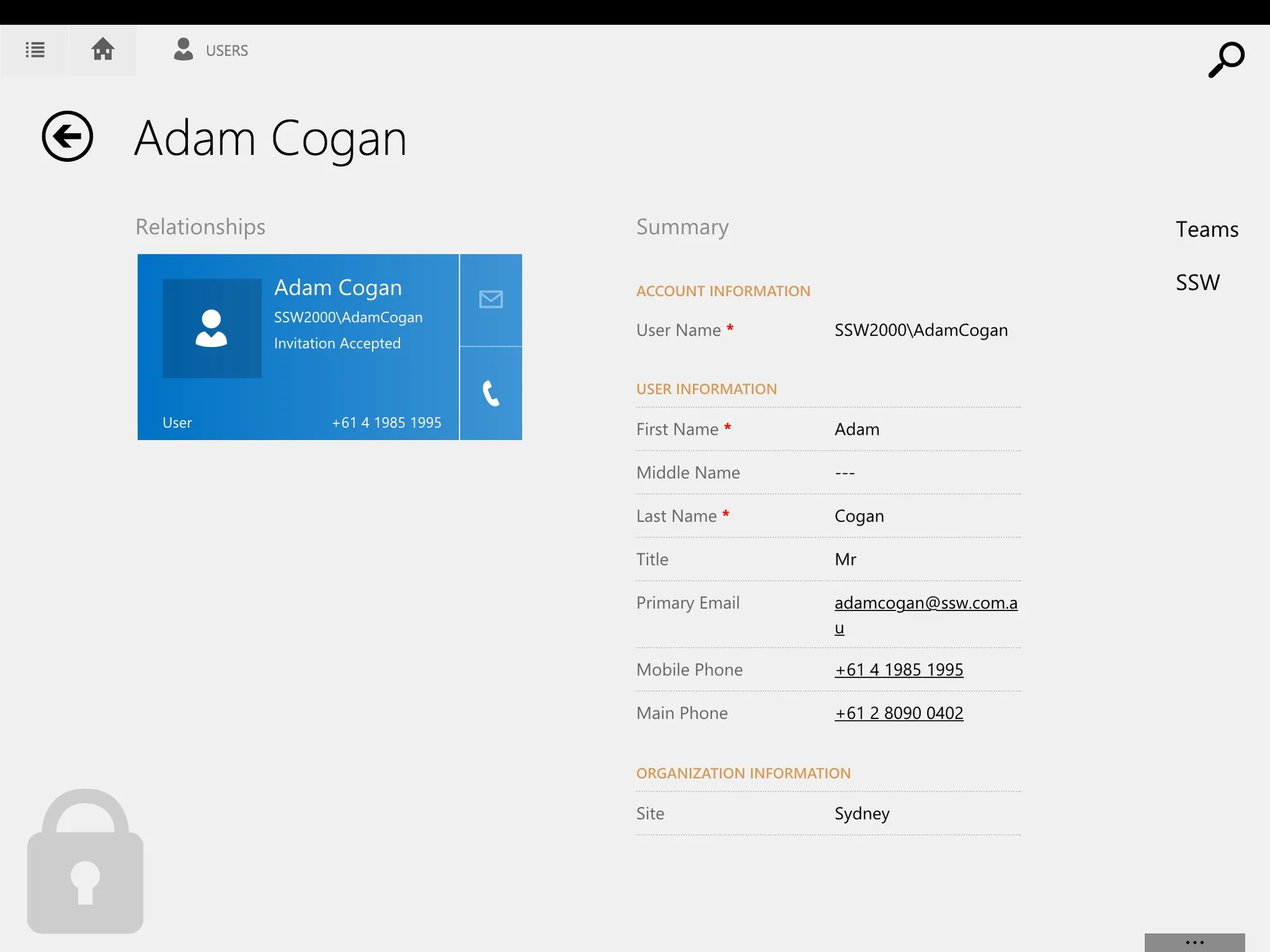The height and width of the screenshot is (952, 1270).
Task: Dial Mobile Phone +61 4 1985 1995 link
Action: 899,670
